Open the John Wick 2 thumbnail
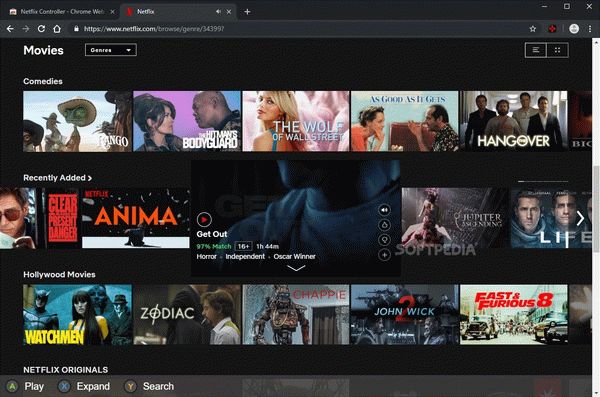Viewport: 600px width, 397px height. click(404, 314)
